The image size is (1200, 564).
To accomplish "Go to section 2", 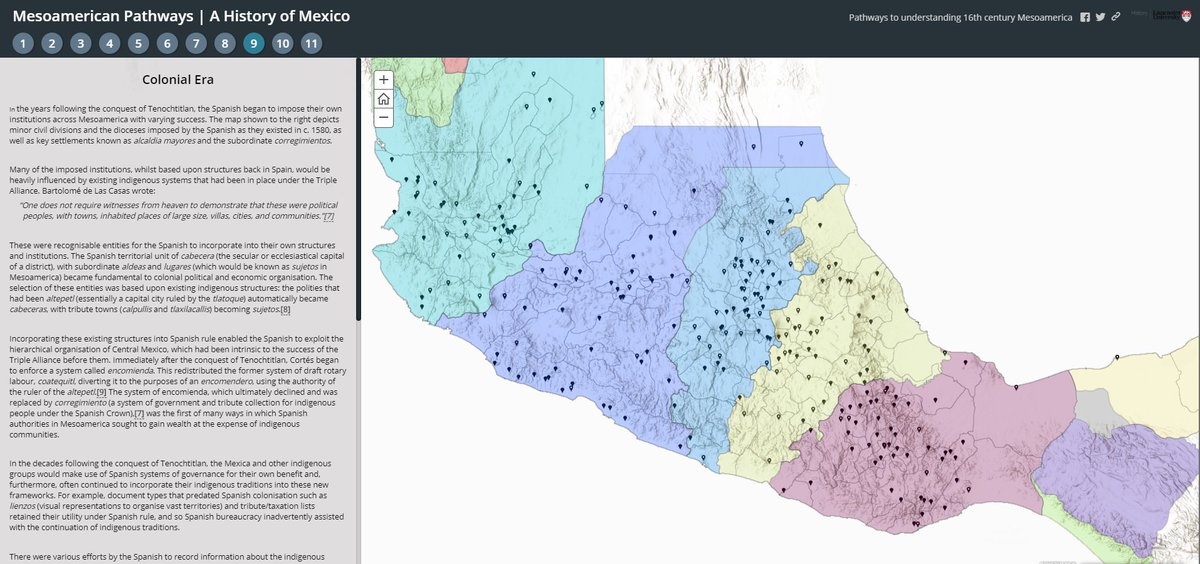I will 53,43.
